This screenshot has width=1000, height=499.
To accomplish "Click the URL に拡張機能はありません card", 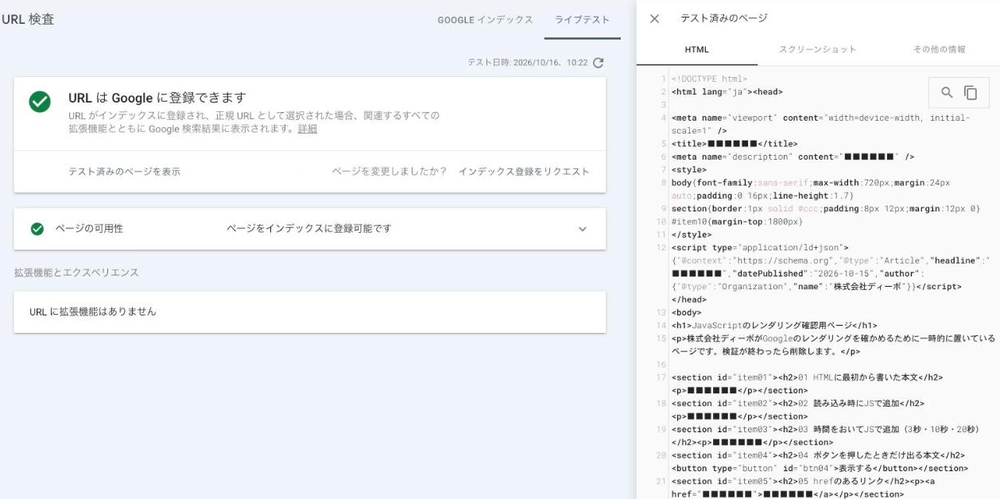I will [310, 312].
